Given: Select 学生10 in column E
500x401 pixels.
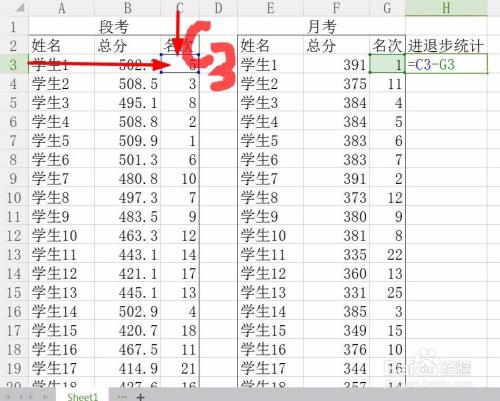Looking at the screenshot, I should 270,235.
